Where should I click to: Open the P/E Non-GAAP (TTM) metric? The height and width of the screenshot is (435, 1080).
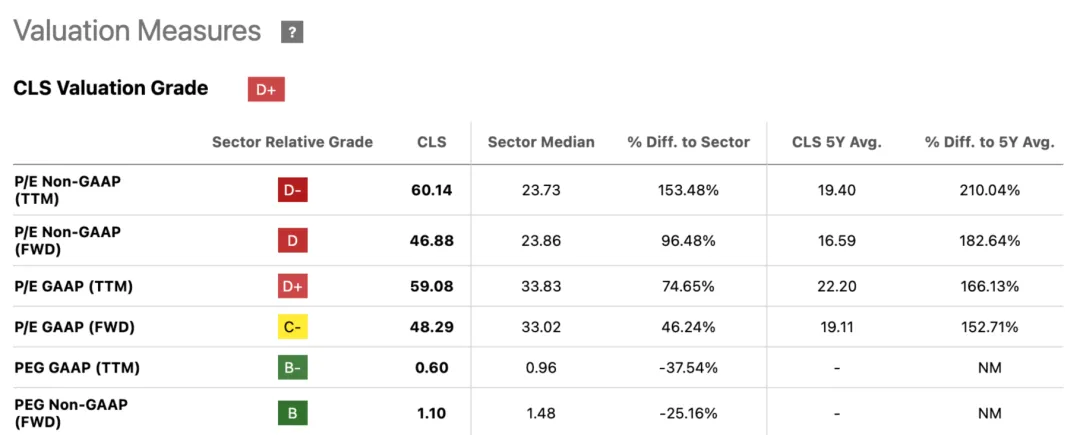(67, 190)
